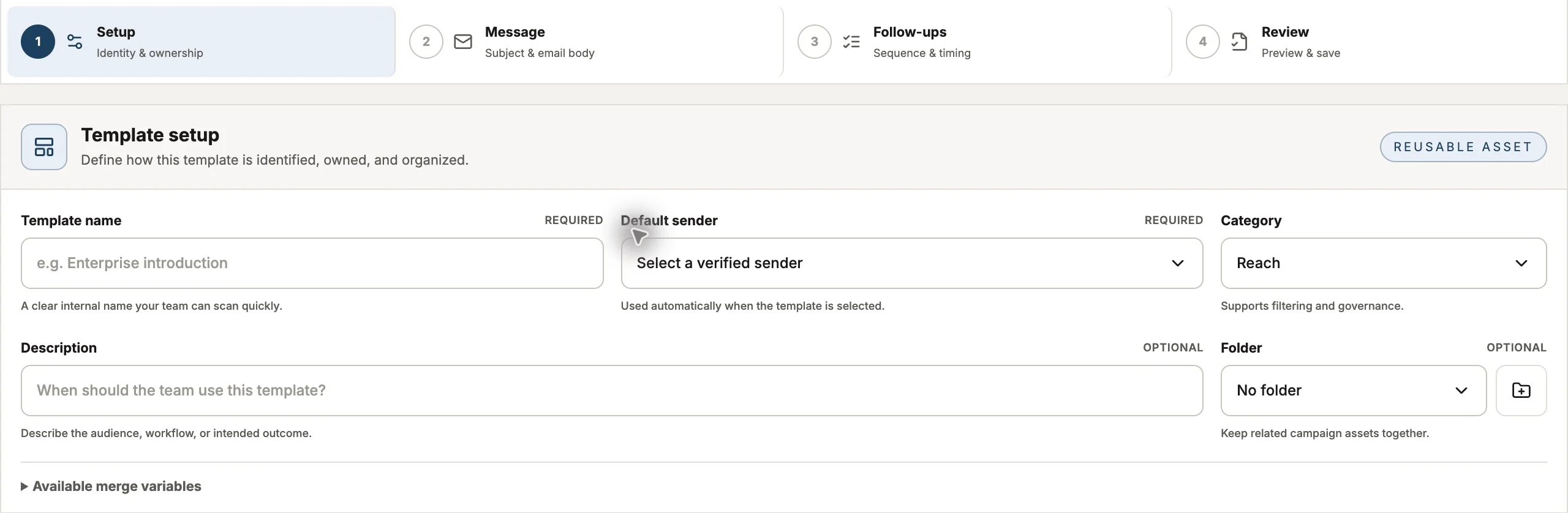Click OPTIONAL tag beside Description
This screenshot has width=1568, height=513.
1173,348
